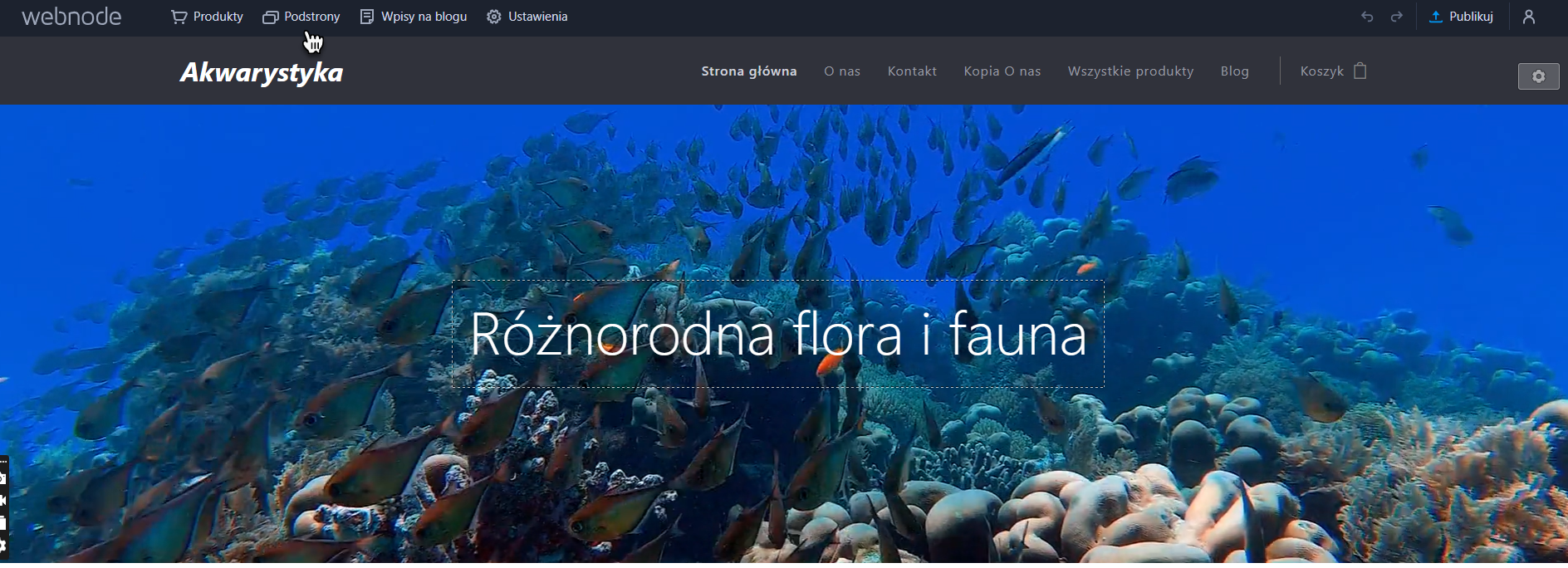Open Wpisy na blogu menu
Image resolution: width=1568 pixels, height=568 pixels.
(414, 17)
